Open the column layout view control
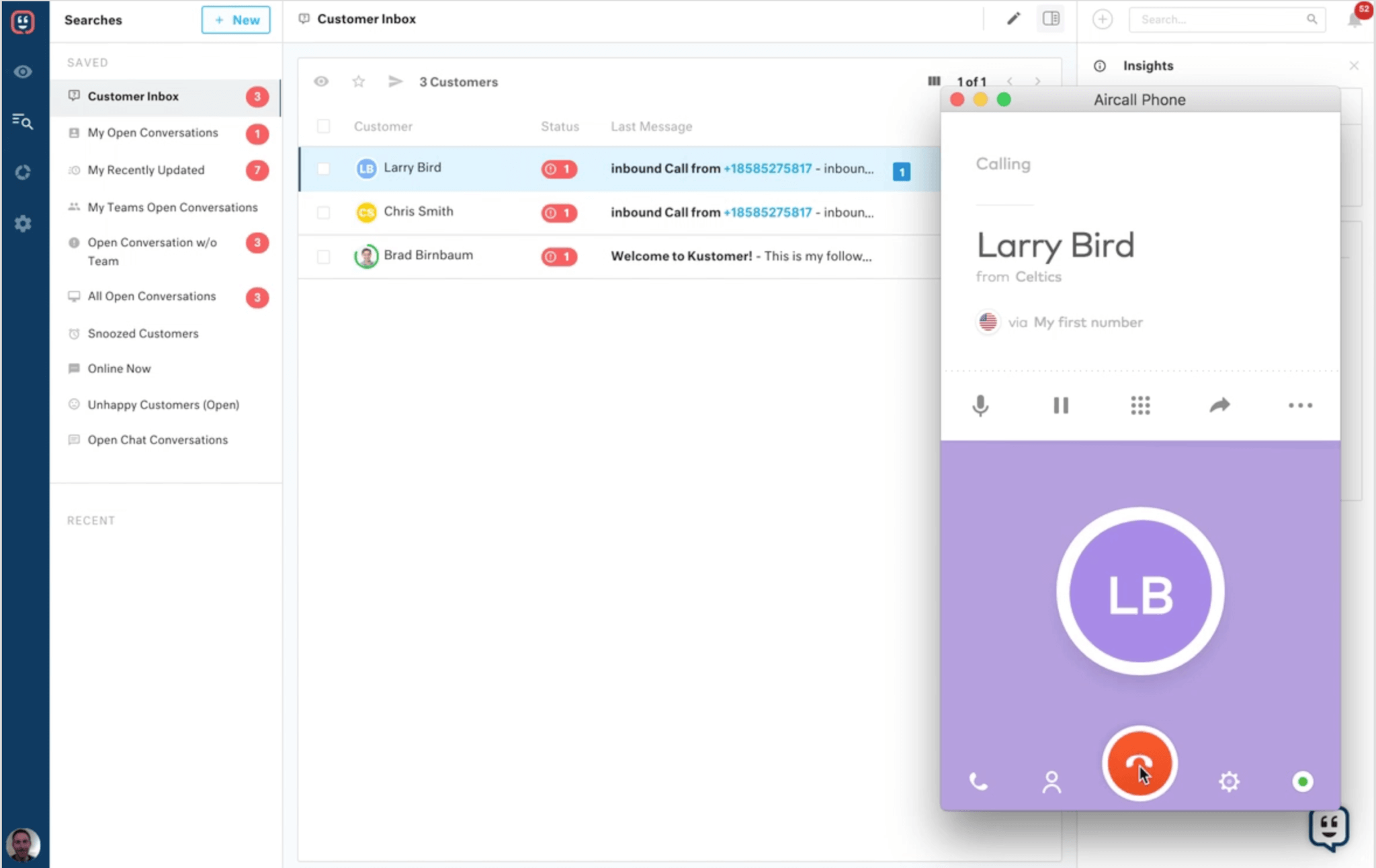1376x868 pixels. tap(934, 81)
